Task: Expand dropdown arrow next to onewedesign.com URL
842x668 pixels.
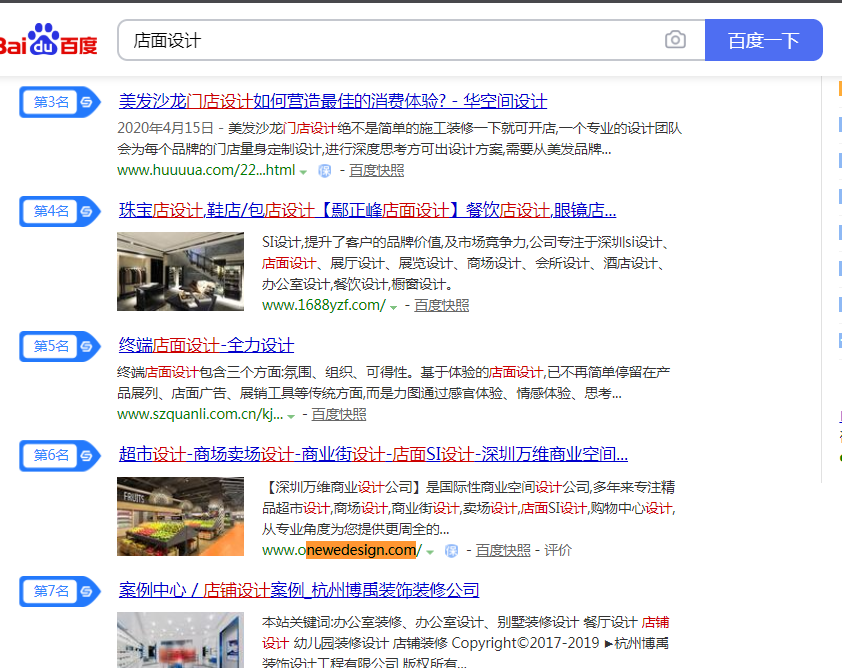Action: [x=430, y=552]
